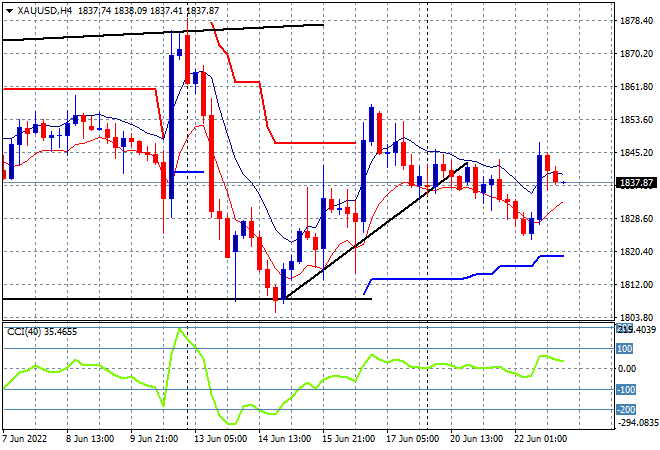Screen dimensions: 660x450
Task: Click the 7 Jun 2022 date label
Action: [x=25, y=439]
